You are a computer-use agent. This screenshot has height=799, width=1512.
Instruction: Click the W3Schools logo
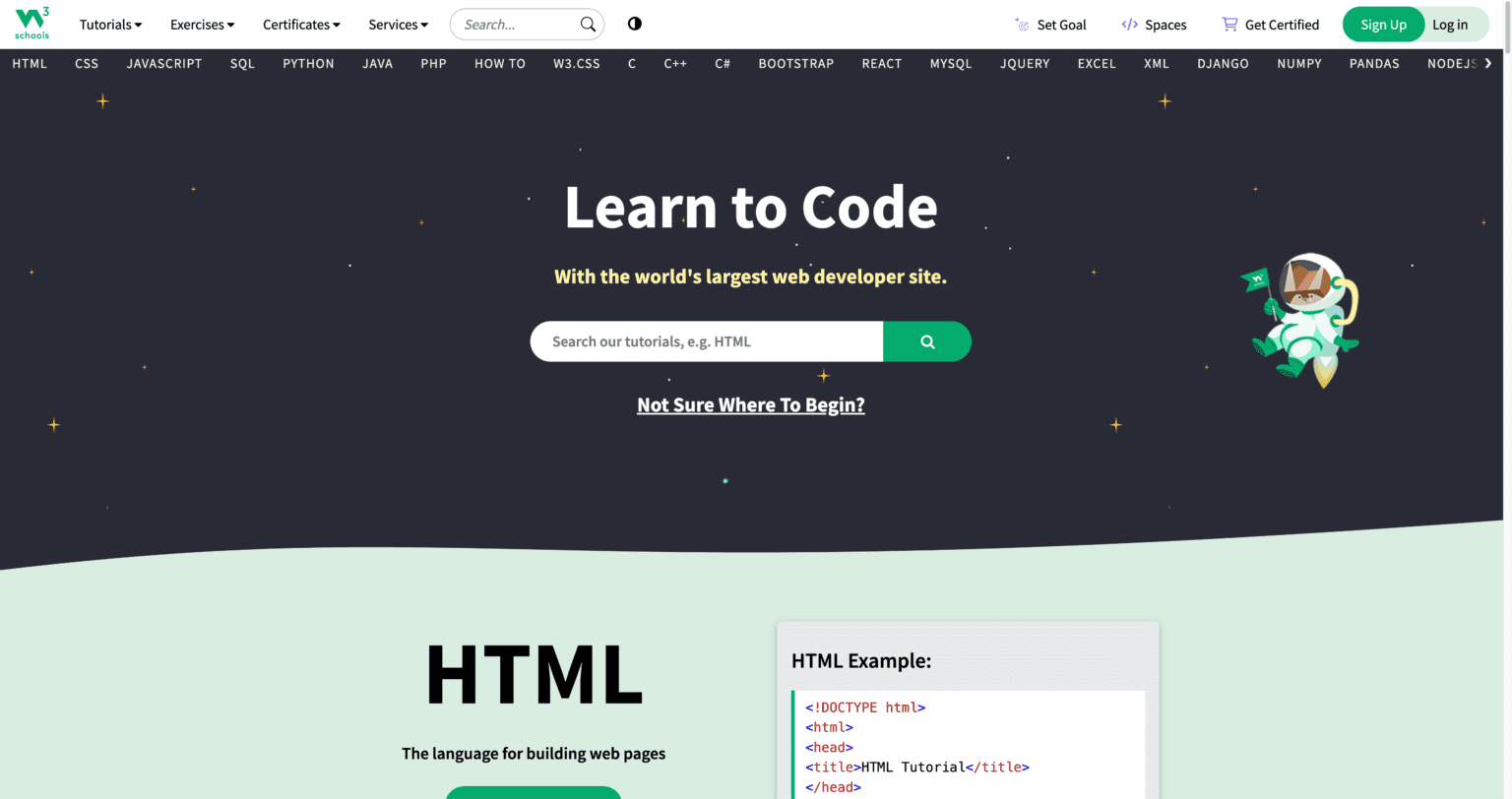tap(31, 24)
